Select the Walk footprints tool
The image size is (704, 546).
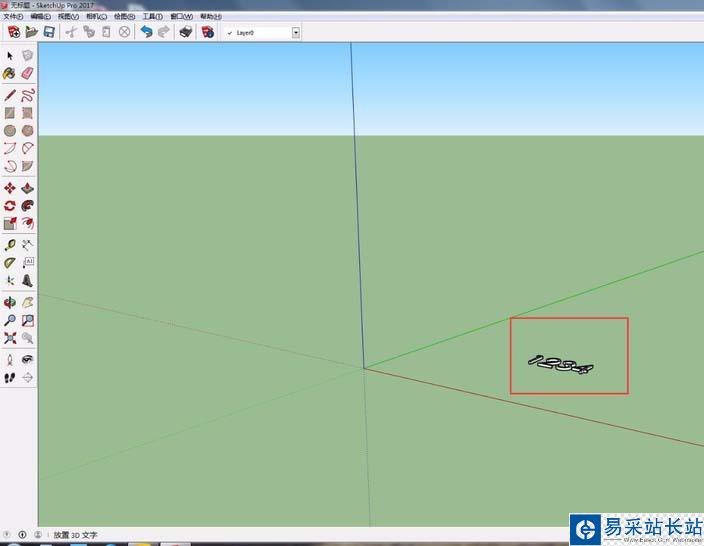(x=10, y=378)
